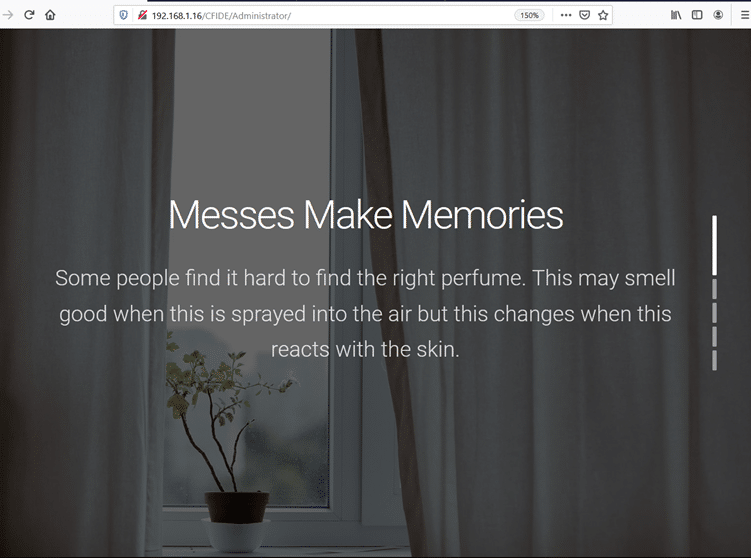The height and width of the screenshot is (558, 751).
Task: Open the hamburger application menu
Action: [741, 15]
